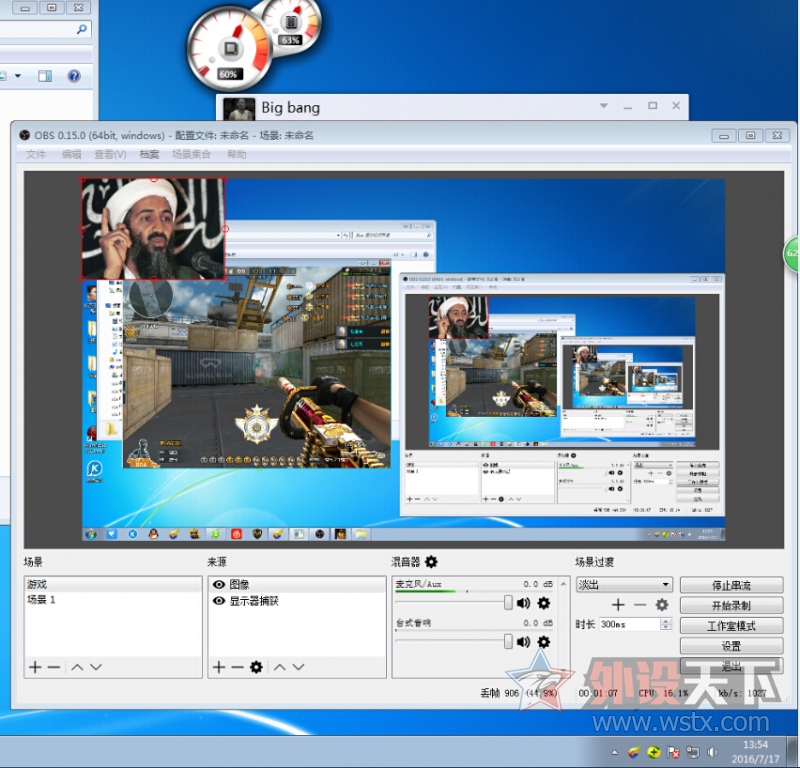800x768 pixels.
Task: Move the selected source down
Action: coord(298,667)
